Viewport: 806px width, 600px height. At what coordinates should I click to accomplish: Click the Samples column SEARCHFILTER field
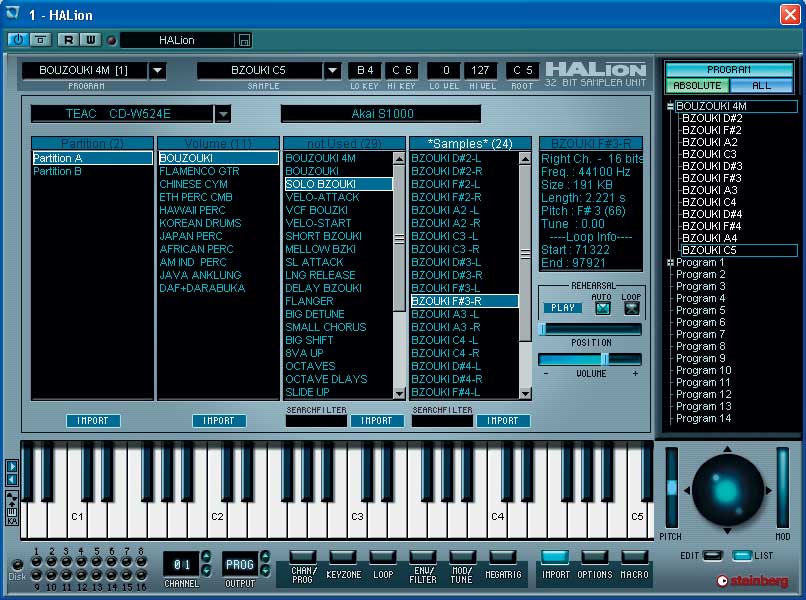tap(442, 421)
